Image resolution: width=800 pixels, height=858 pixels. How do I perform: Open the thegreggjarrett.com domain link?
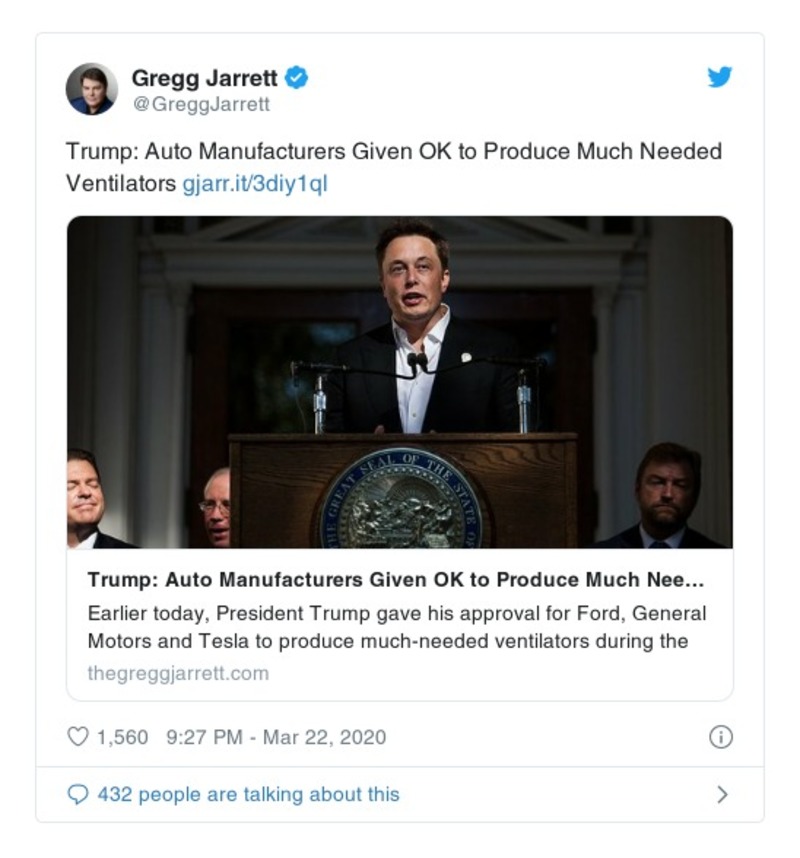178,673
